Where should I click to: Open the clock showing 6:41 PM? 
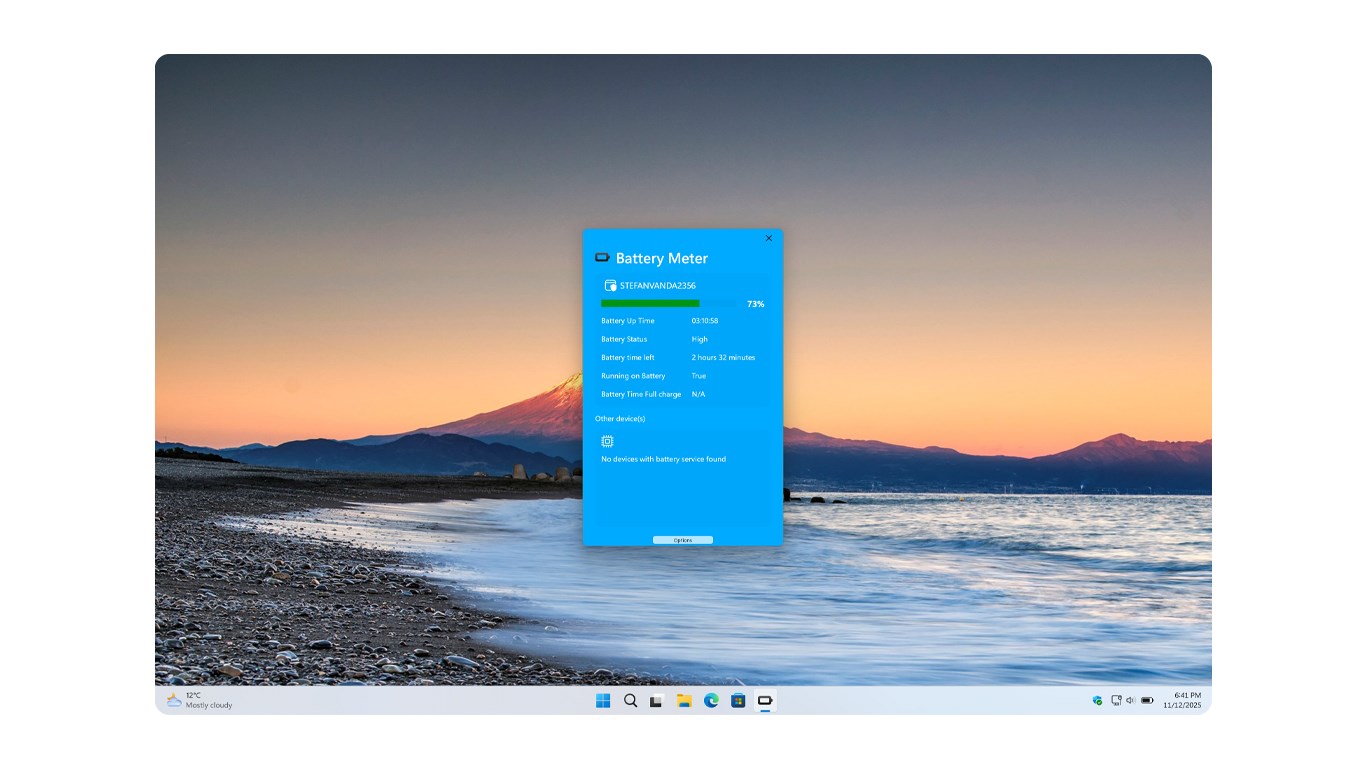point(1182,700)
